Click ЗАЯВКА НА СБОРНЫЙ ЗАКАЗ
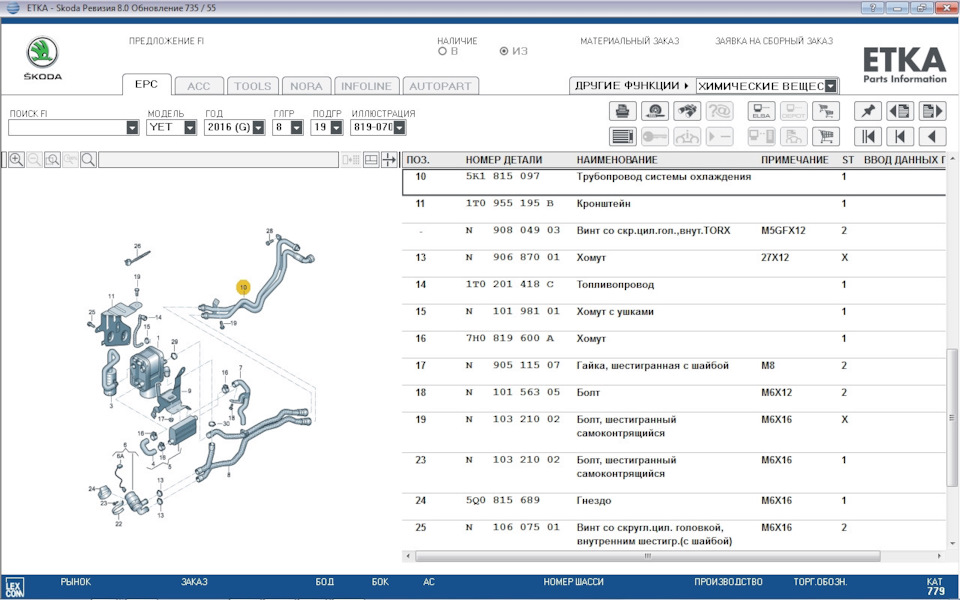The image size is (960, 600). point(774,41)
